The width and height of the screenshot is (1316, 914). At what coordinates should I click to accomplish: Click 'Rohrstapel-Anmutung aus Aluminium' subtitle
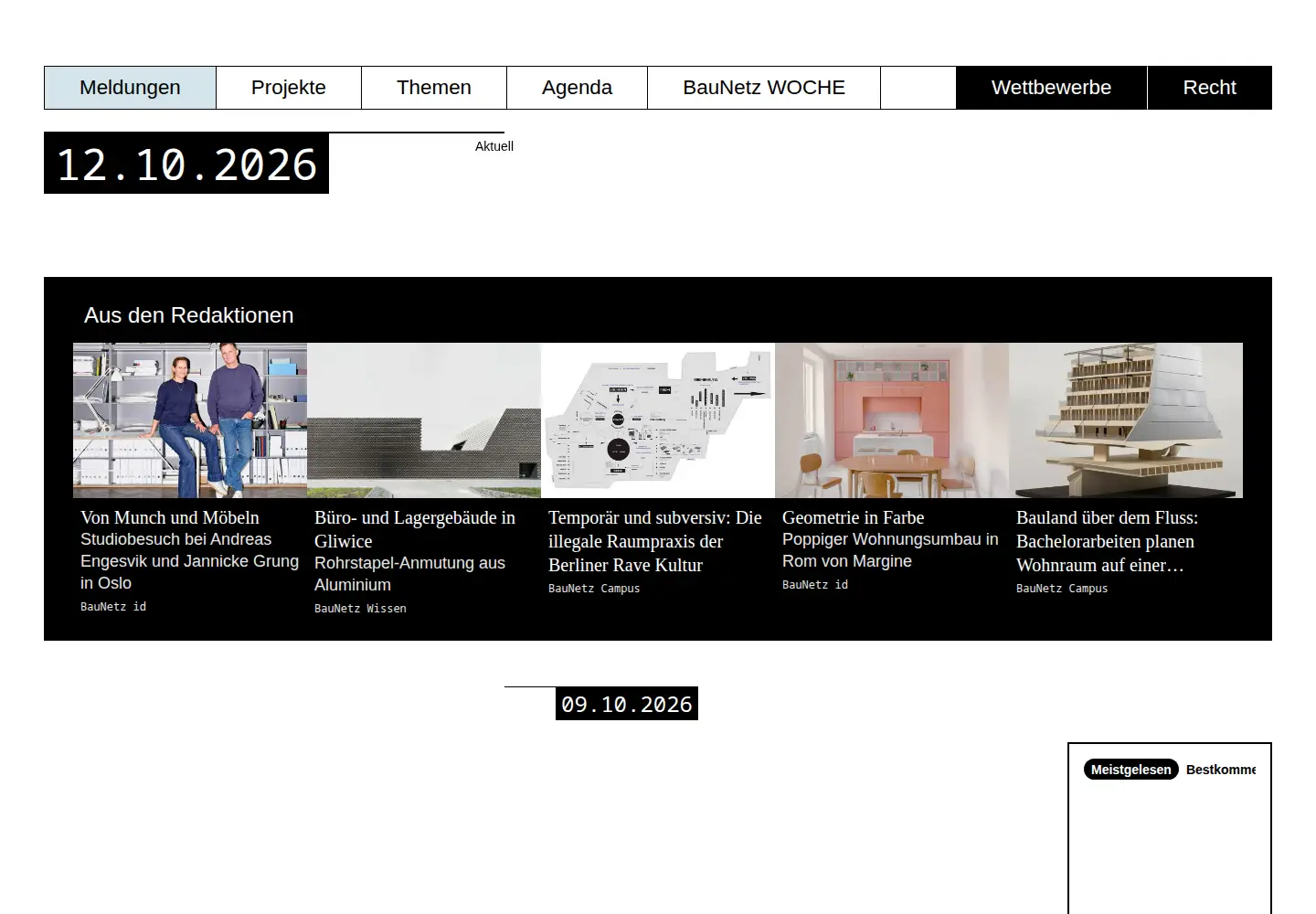tap(409, 574)
